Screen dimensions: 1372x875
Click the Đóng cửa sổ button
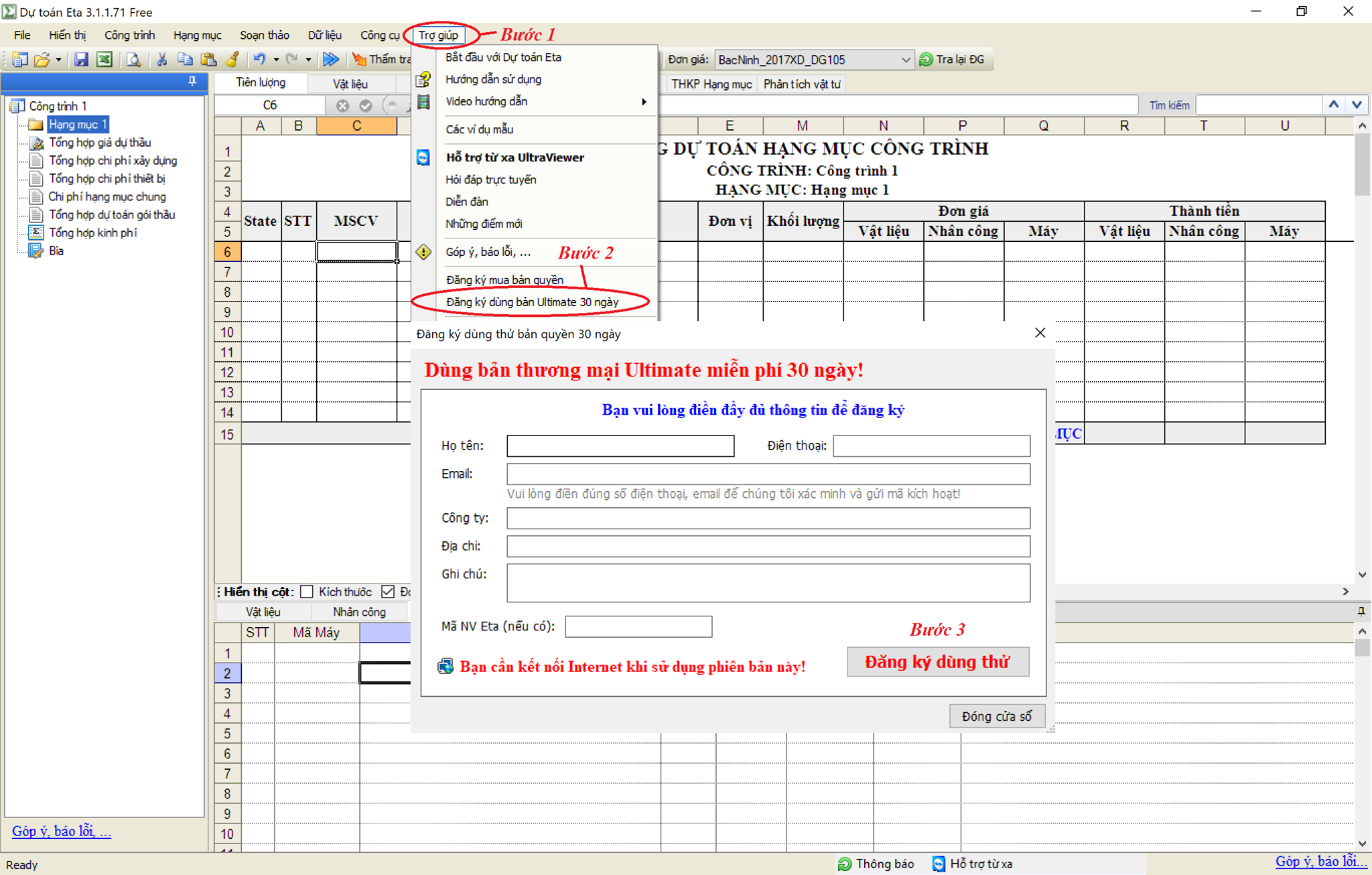(x=996, y=716)
